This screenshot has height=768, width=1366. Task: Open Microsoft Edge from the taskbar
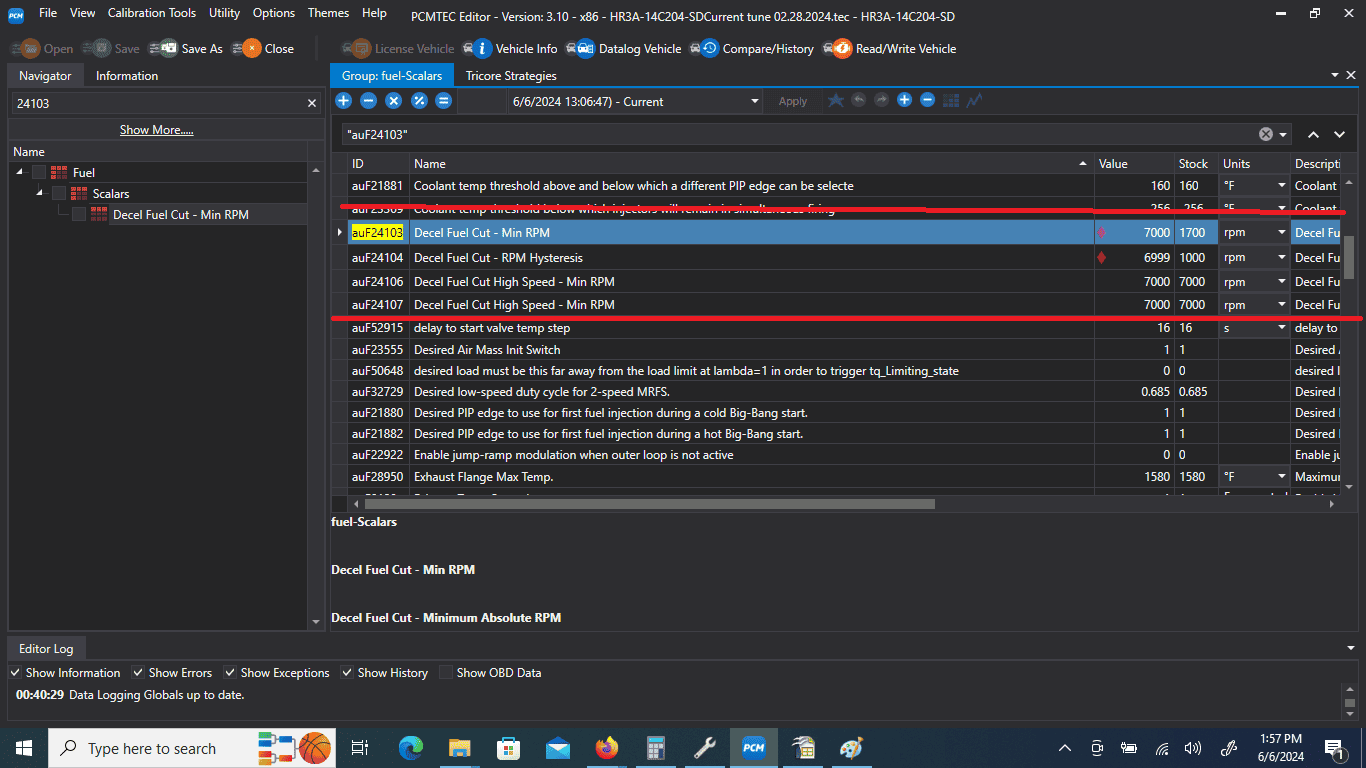411,748
